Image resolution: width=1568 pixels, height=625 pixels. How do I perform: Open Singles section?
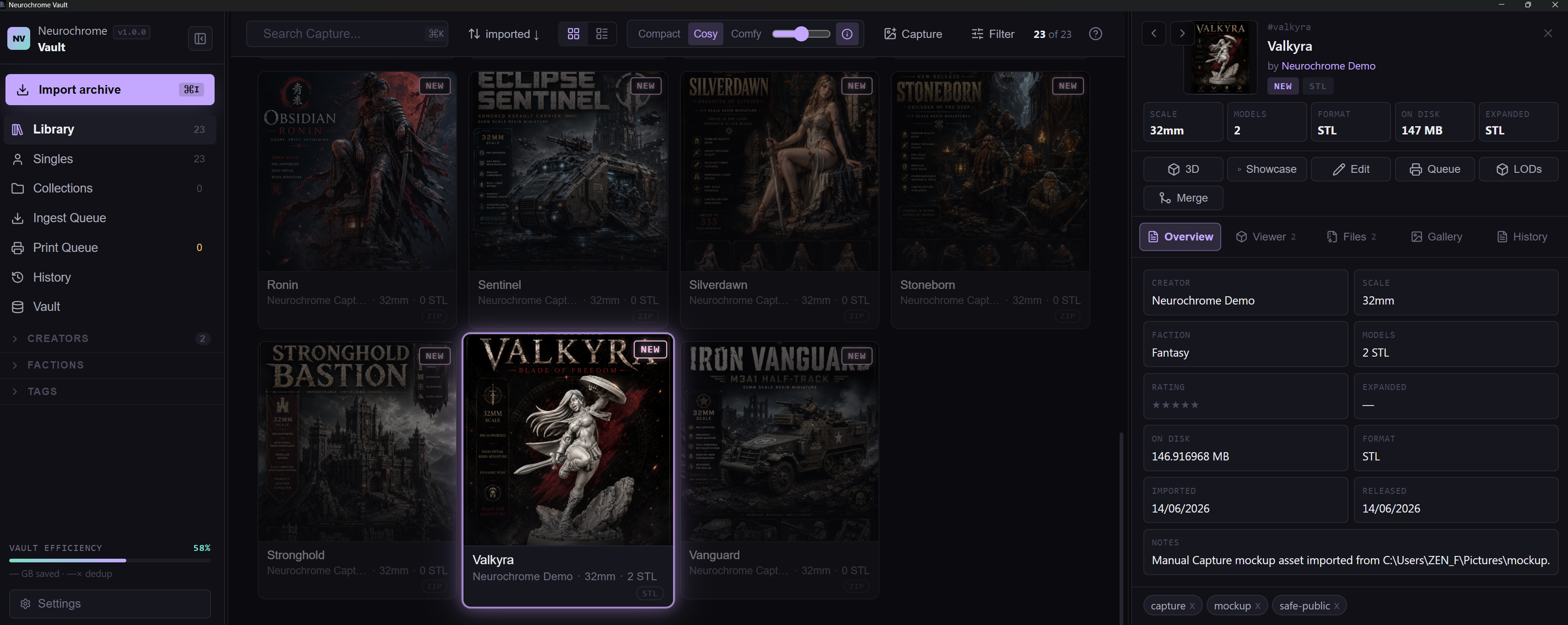110,159
